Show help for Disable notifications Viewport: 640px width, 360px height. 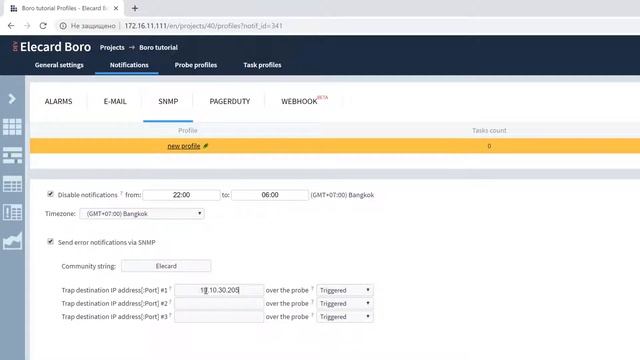click(x=121, y=193)
